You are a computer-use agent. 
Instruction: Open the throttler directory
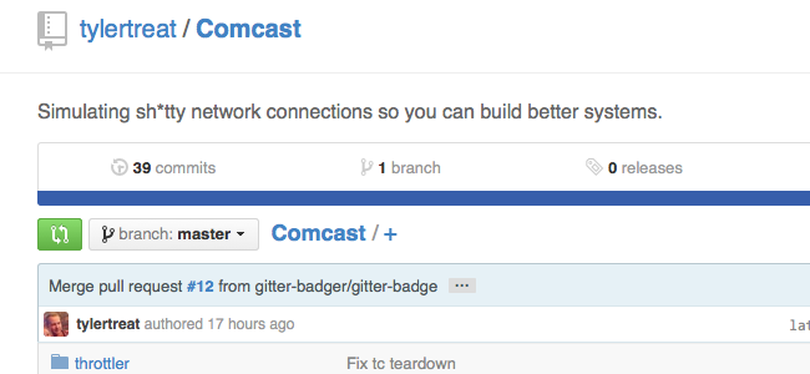point(102,364)
